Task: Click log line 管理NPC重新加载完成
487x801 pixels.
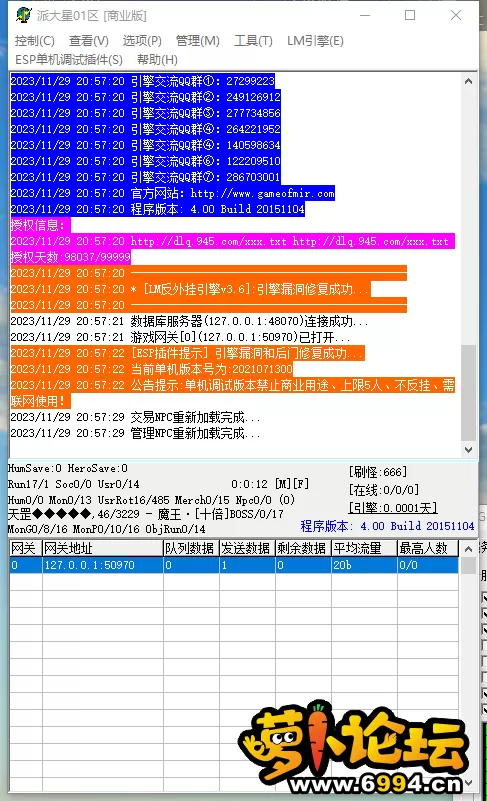Action: [135, 433]
